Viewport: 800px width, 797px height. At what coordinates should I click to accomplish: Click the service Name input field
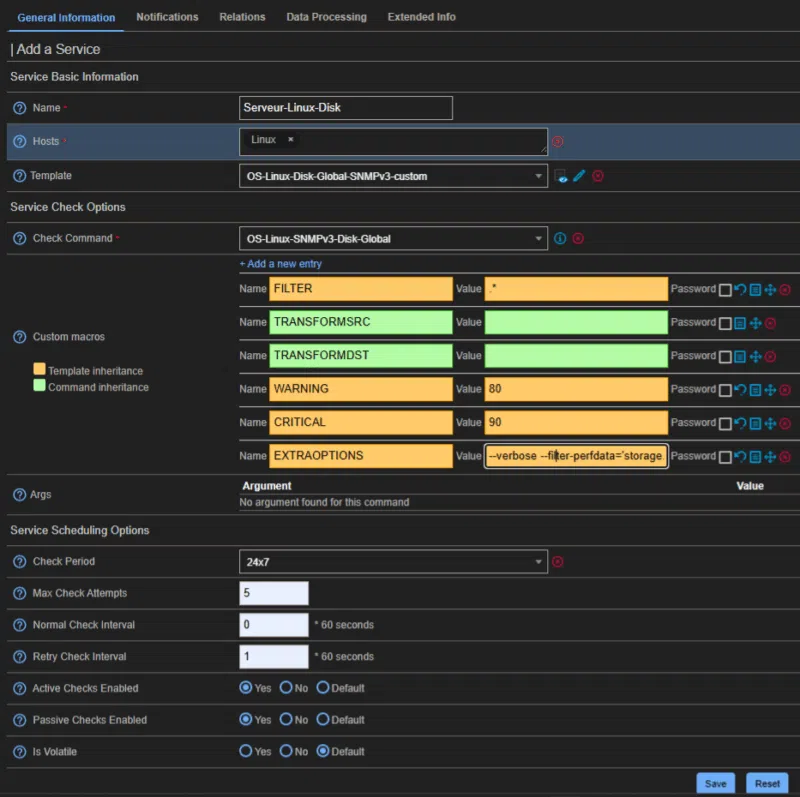click(x=346, y=108)
